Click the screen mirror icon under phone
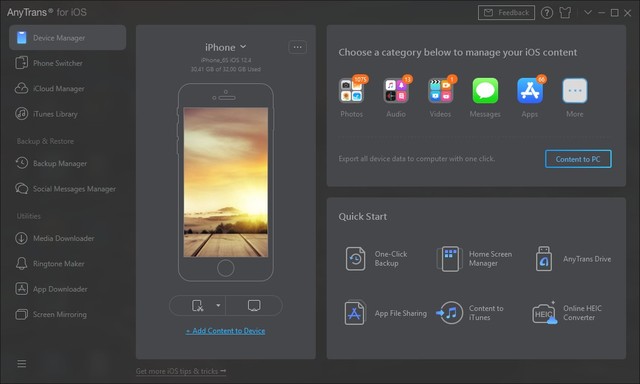This screenshot has height=384, width=640. [254, 306]
